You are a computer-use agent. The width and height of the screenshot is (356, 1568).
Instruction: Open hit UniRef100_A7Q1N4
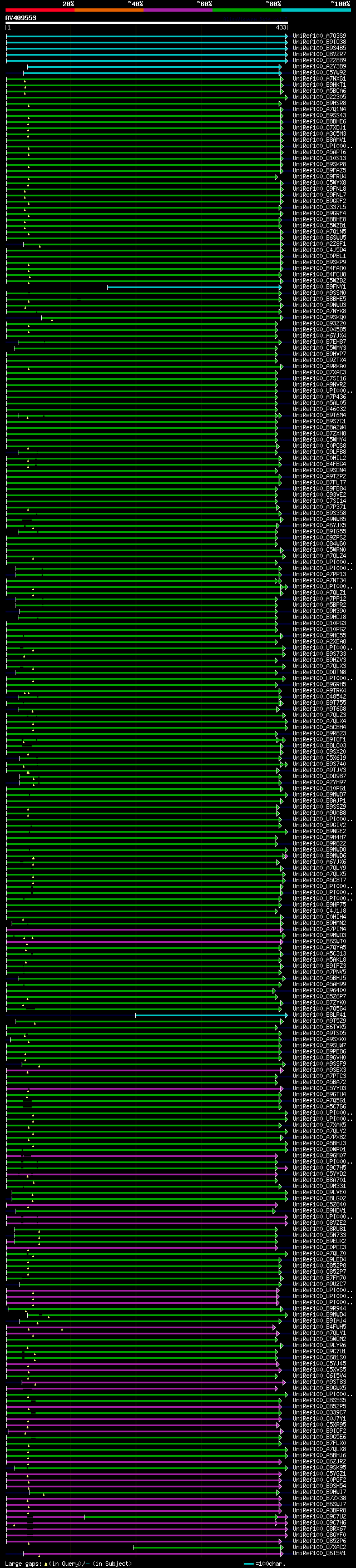(x=319, y=109)
